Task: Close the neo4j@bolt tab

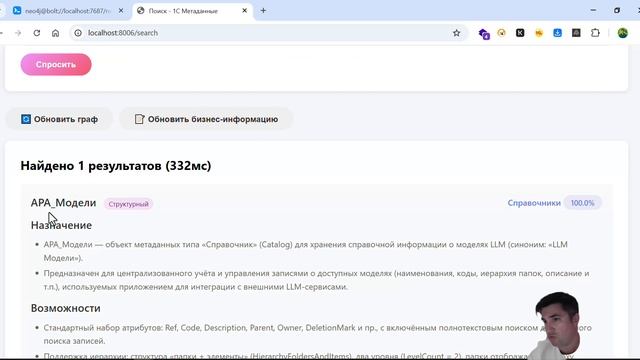Action: pos(121,11)
